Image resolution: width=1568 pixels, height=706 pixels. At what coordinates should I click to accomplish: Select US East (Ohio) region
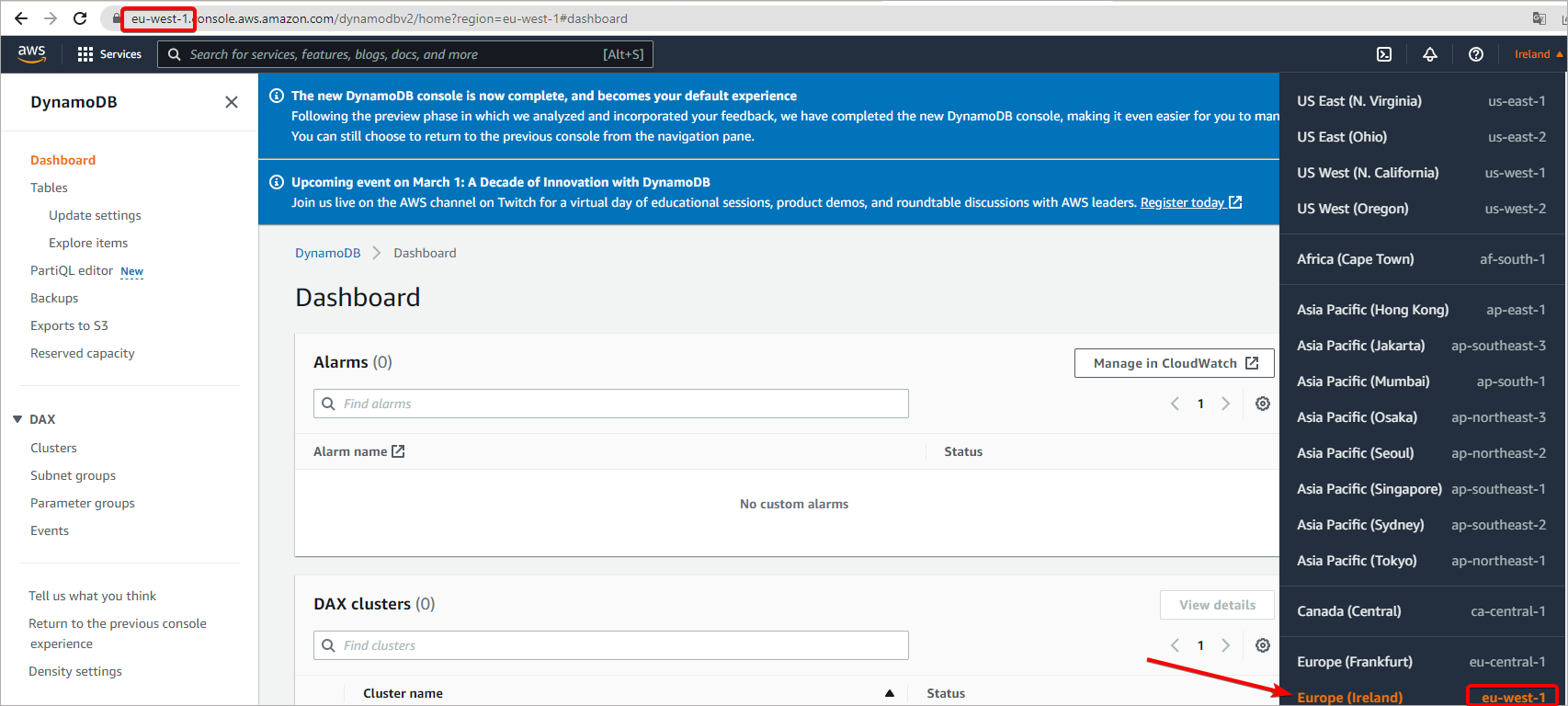tap(1421, 137)
